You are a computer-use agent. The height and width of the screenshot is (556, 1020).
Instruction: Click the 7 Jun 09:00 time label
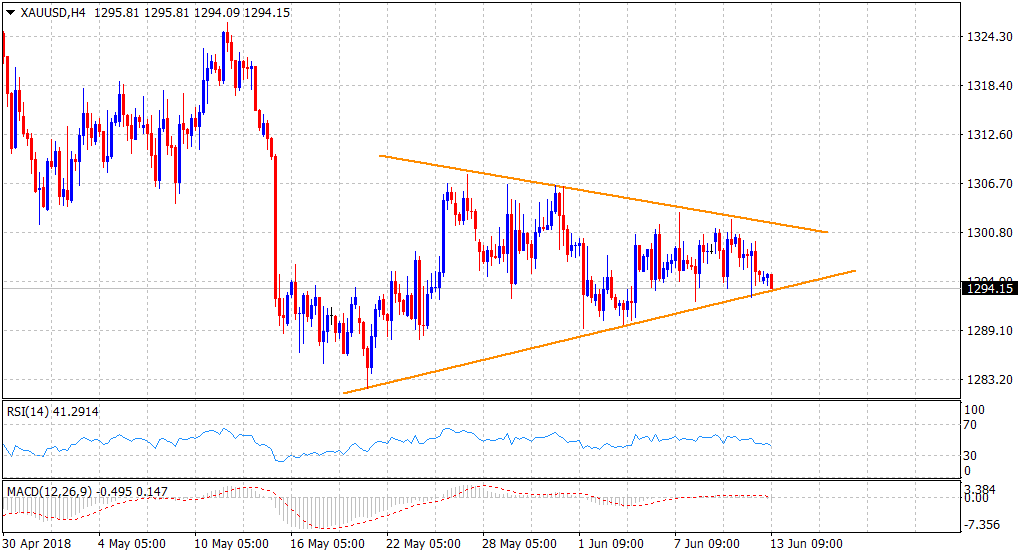pyautogui.click(x=710, y=545)
